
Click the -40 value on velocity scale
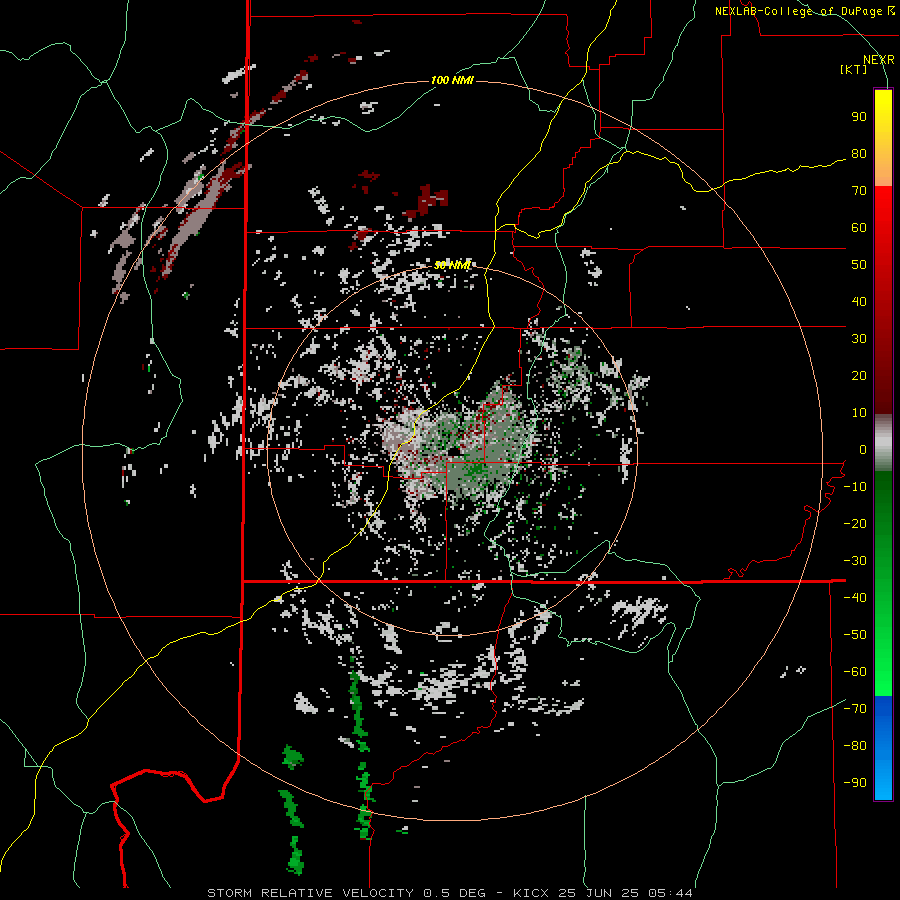pyautogui.click(x=855, y=598)
